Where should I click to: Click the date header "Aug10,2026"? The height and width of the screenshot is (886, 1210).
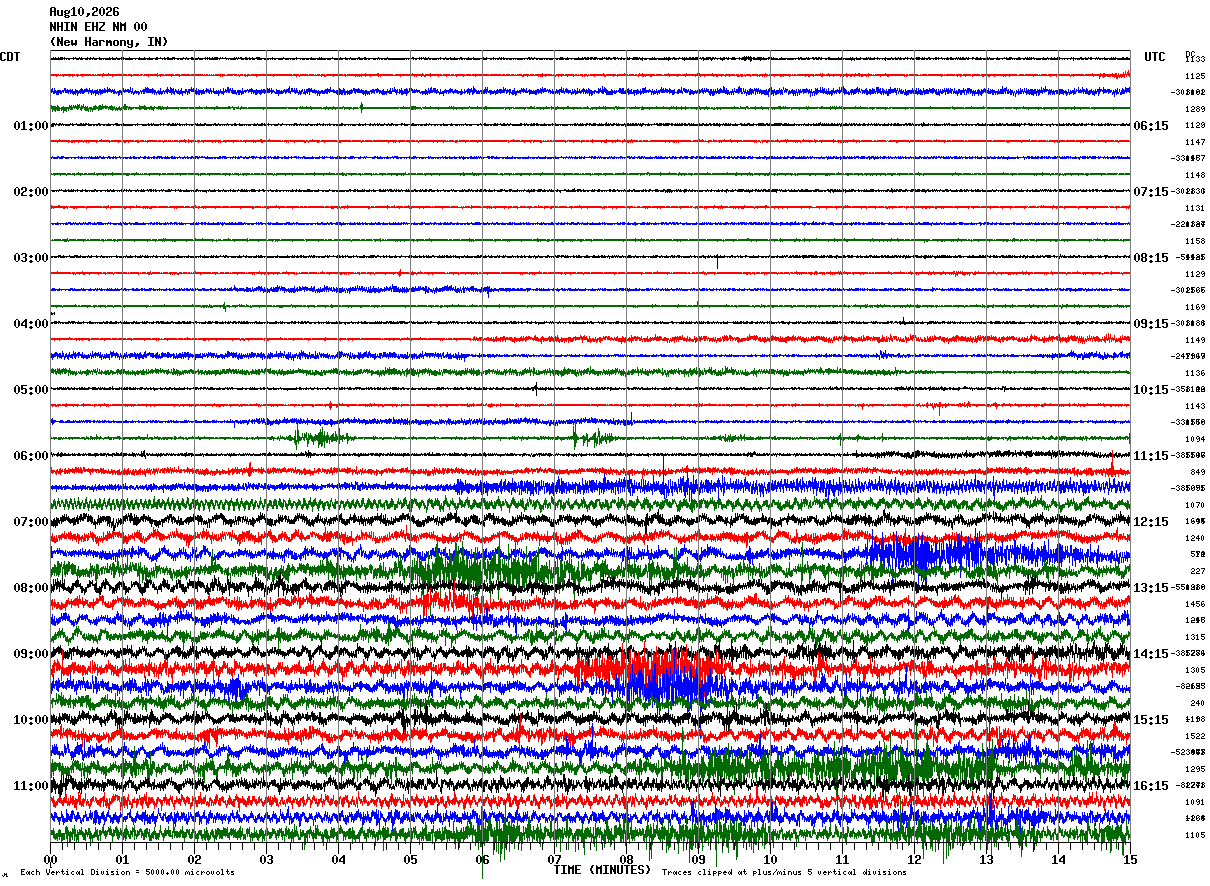84,12
